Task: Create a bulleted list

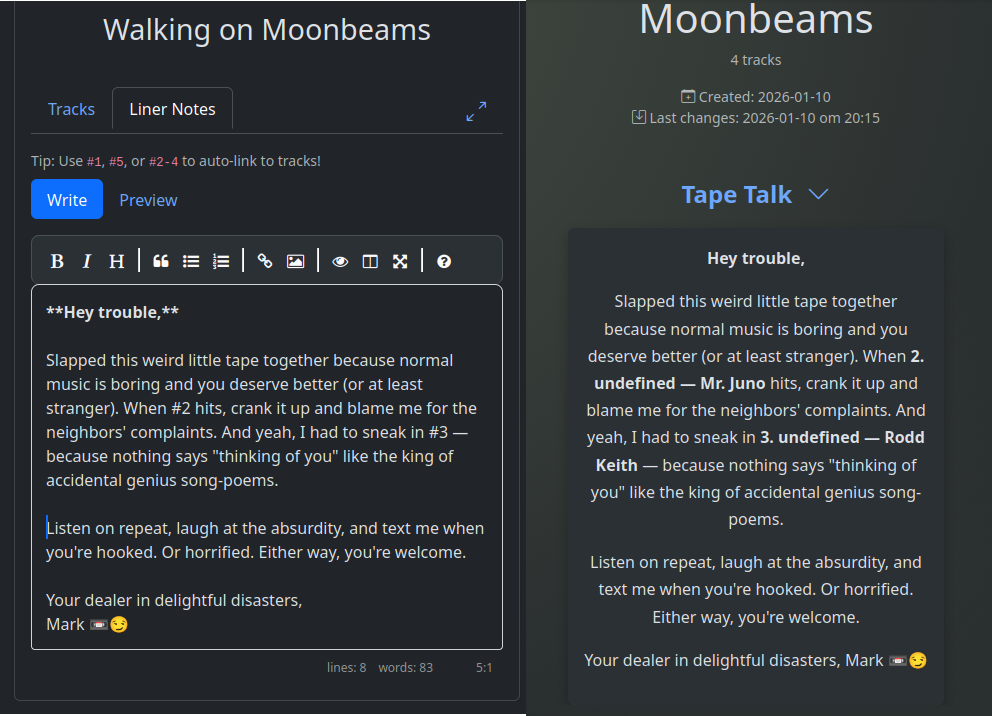Action: click(x=191, y=261)
